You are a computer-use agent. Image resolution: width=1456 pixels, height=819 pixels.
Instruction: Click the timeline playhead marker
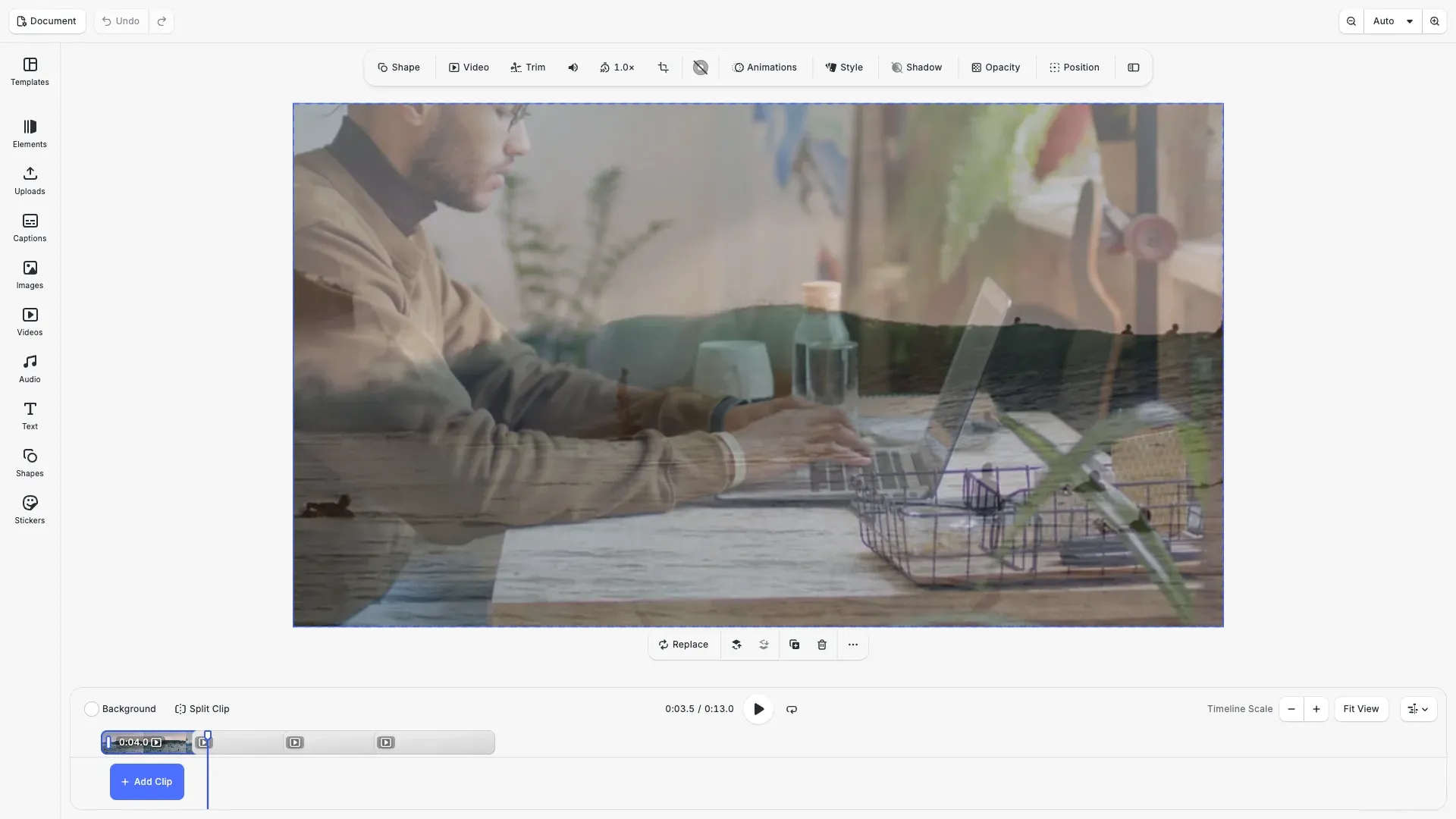[x=208, y=736]
